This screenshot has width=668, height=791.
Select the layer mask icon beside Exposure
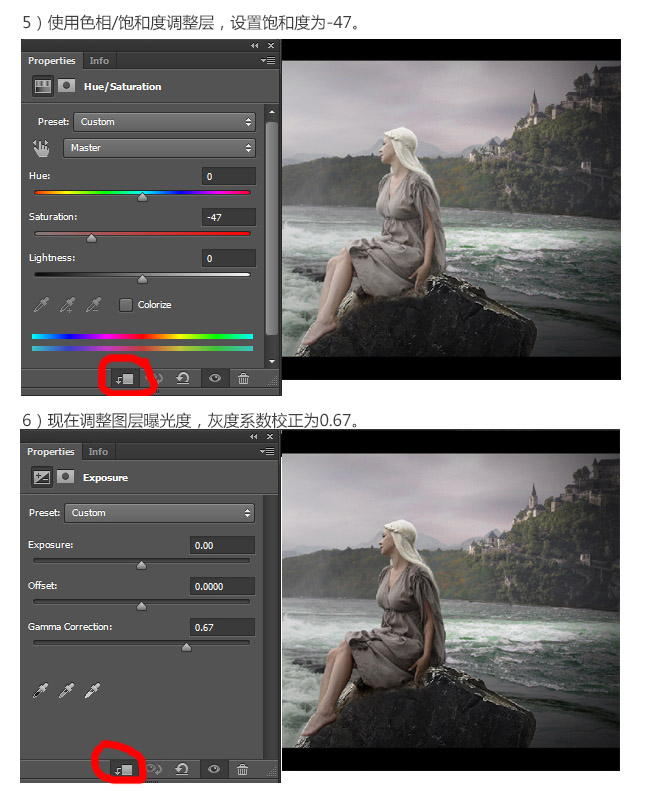point(65,476)
